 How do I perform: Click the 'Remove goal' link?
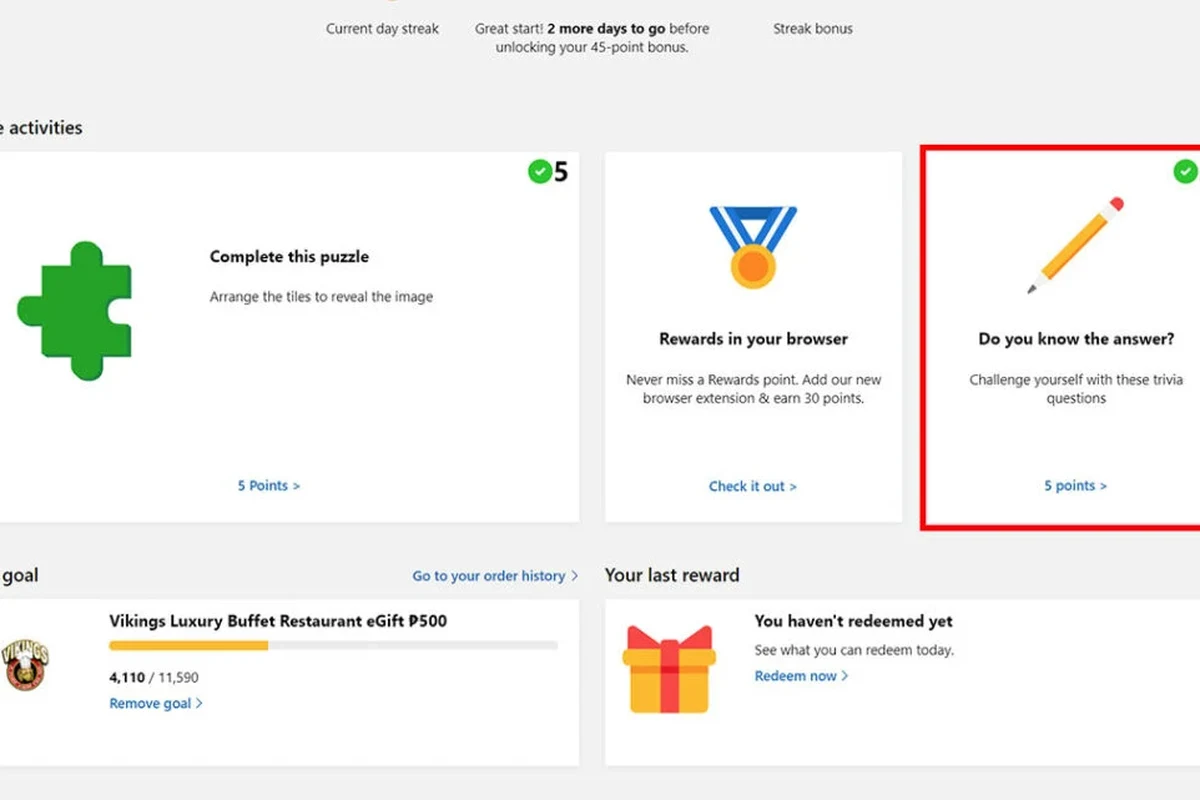tap(156, 704)
